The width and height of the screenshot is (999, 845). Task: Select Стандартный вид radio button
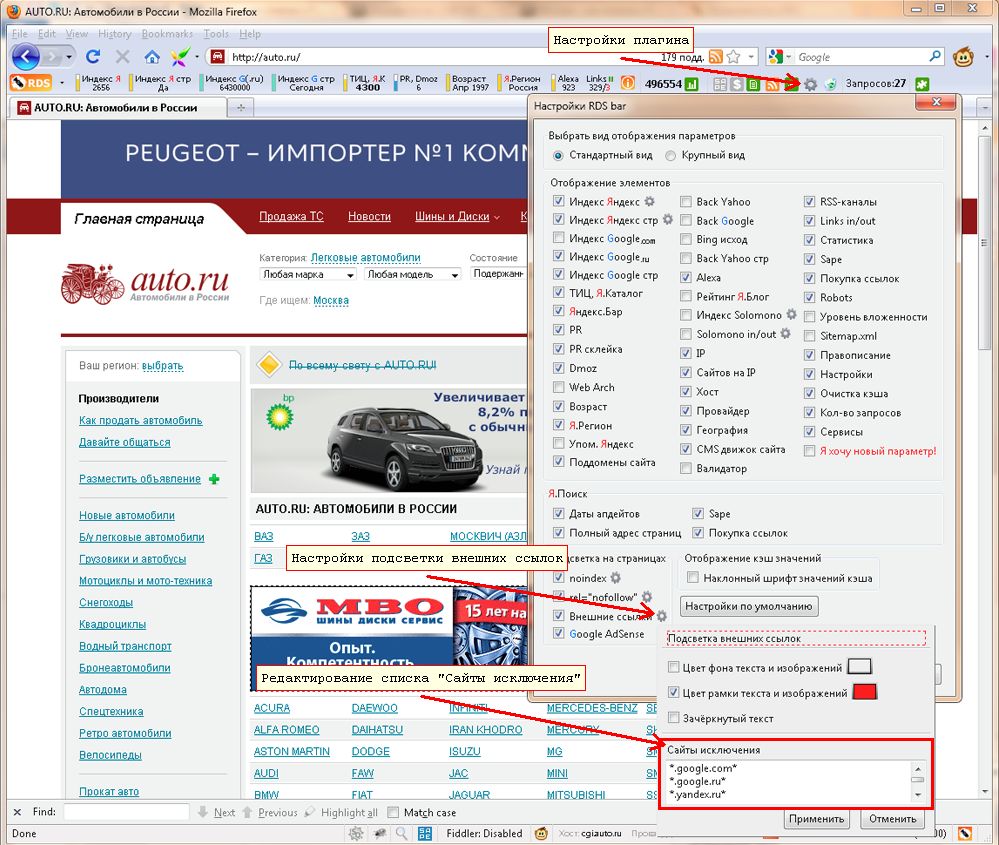[x=558, y=155]
